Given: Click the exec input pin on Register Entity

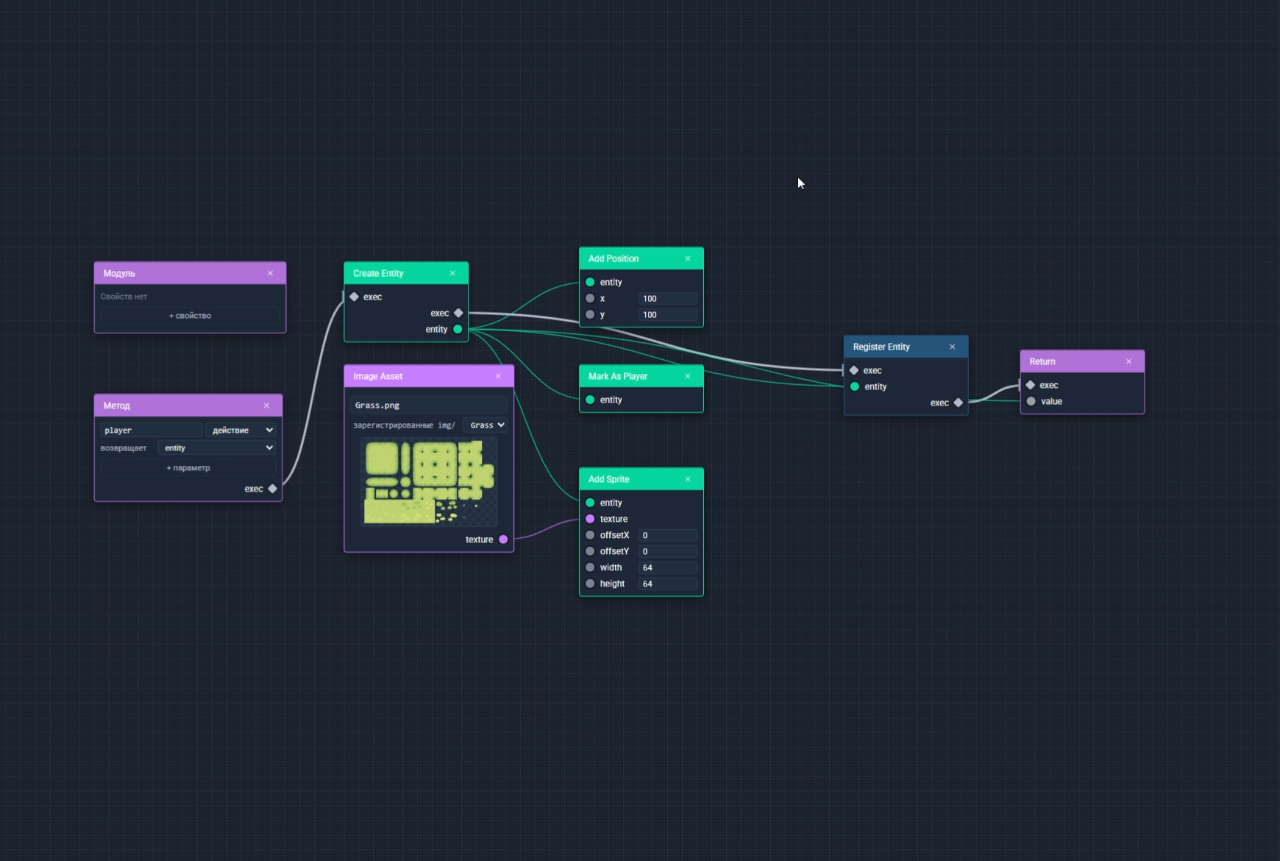Looking at the screenshot, I should [854, 370].
